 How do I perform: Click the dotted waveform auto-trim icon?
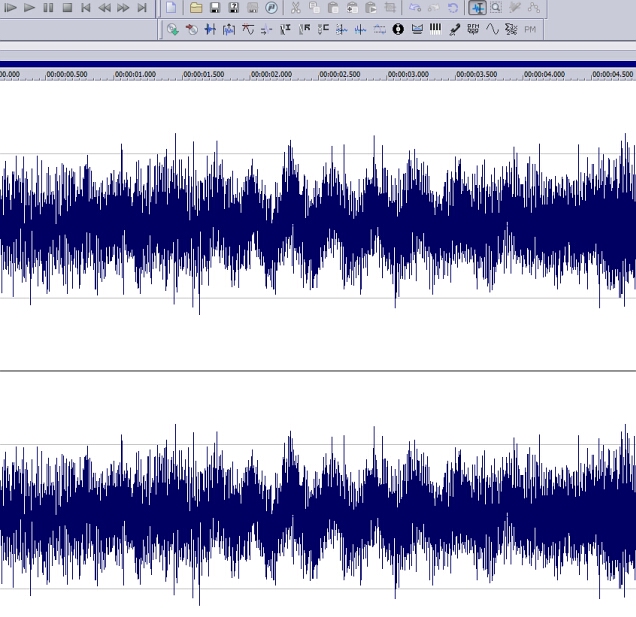[342, 29]
